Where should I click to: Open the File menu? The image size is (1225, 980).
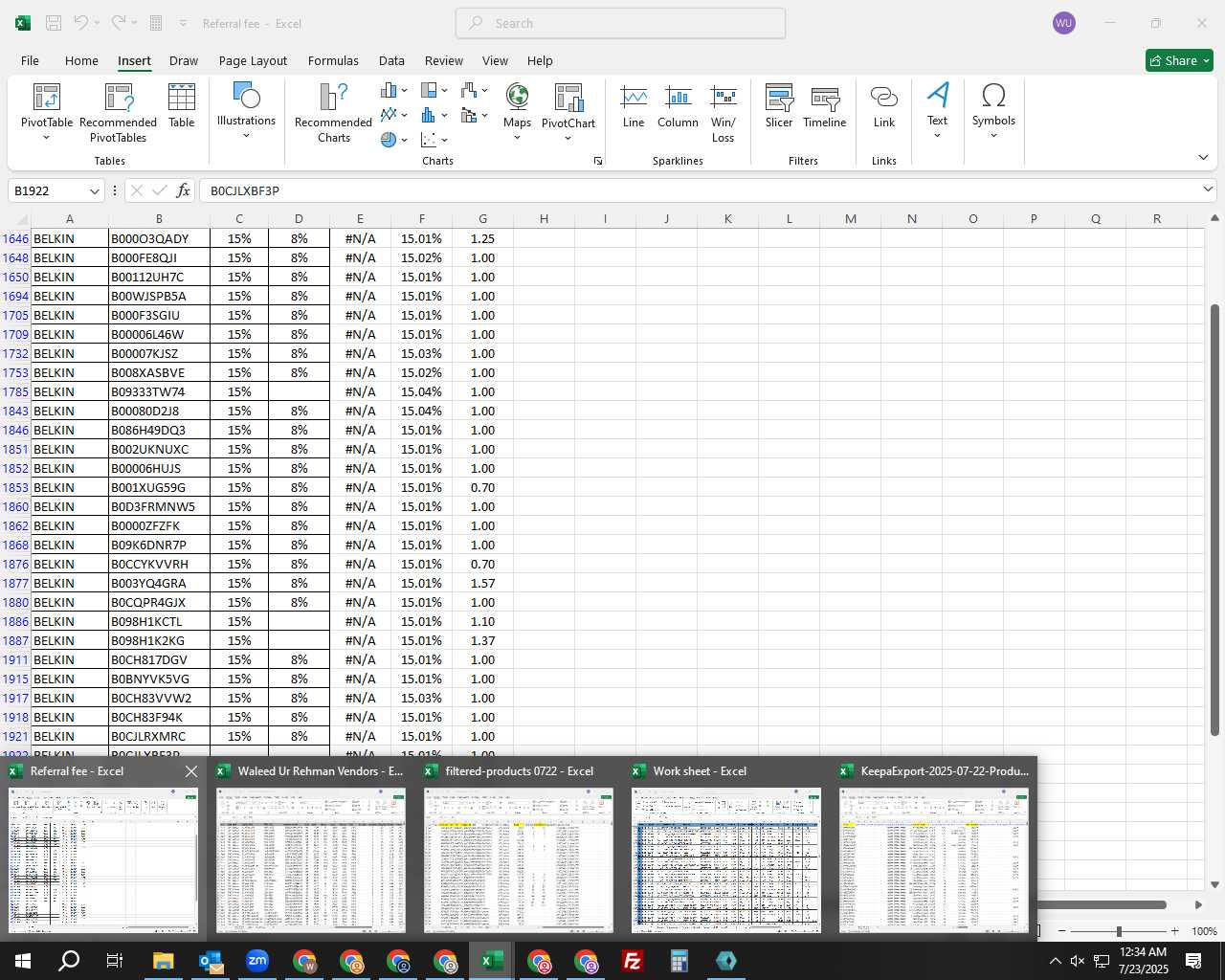(31, 60)
